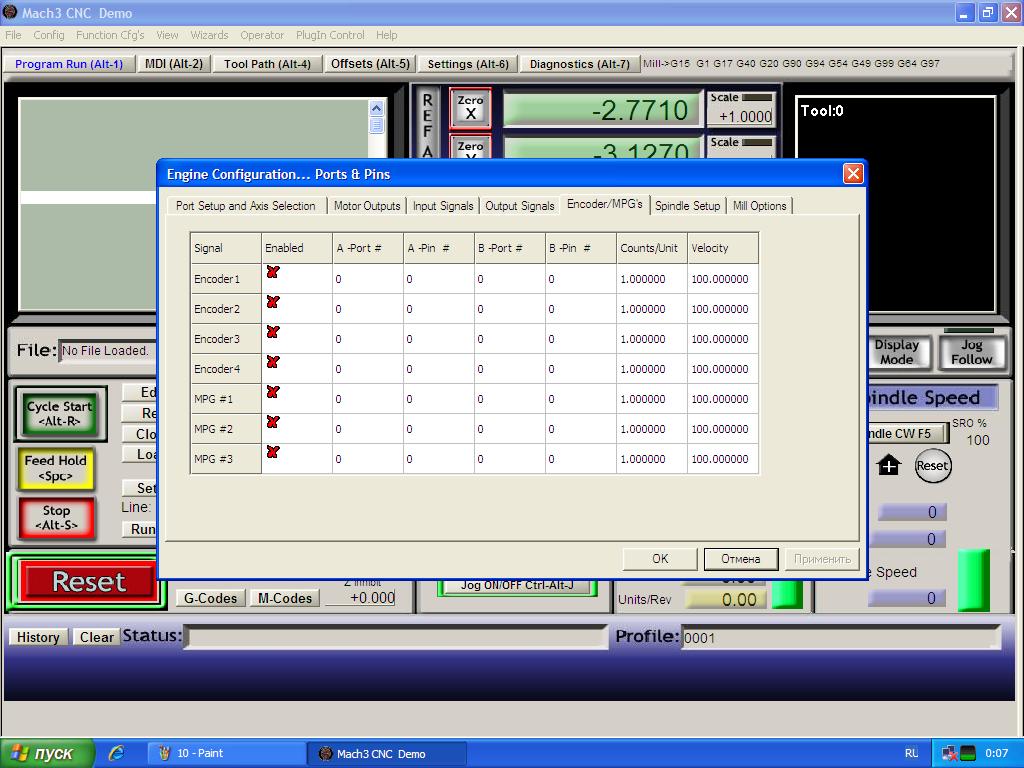Screen dimensions: 1024x768
Task: Click MPG #3 B-Pin # cell
Action: (581, 459)
